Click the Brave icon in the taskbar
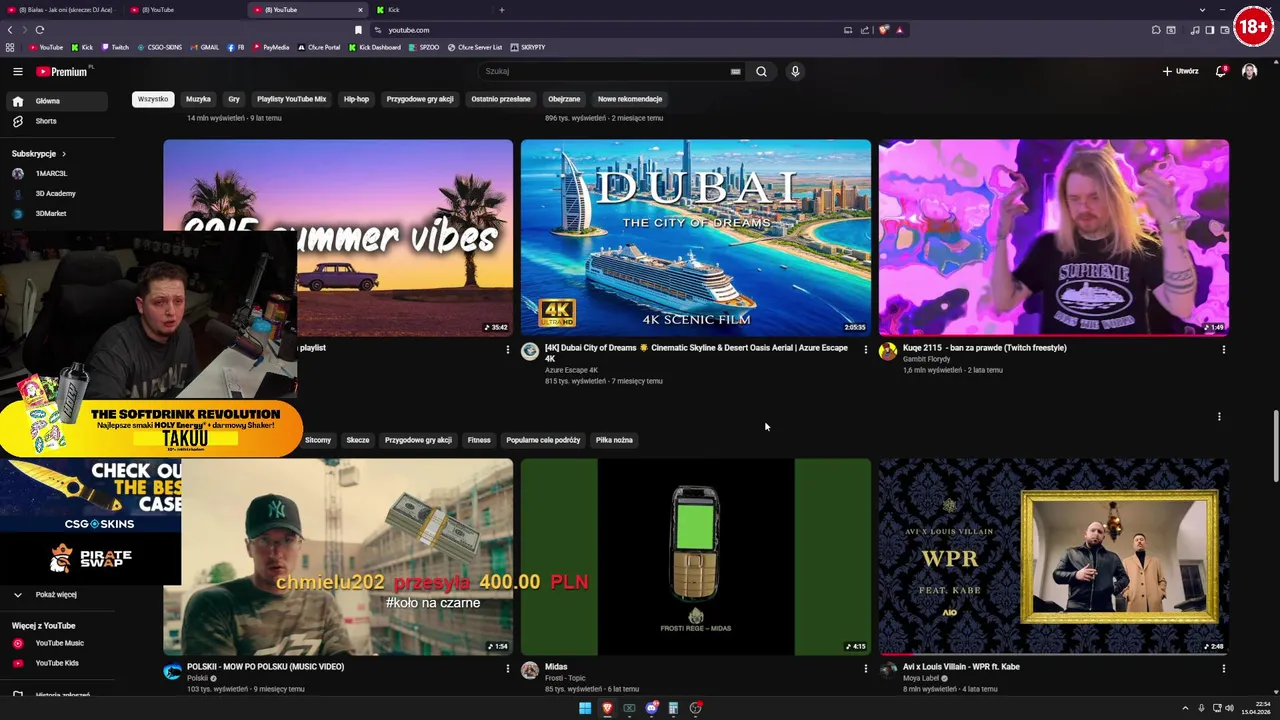Viewport: 1280px width, 720px height. pos(607,708)
